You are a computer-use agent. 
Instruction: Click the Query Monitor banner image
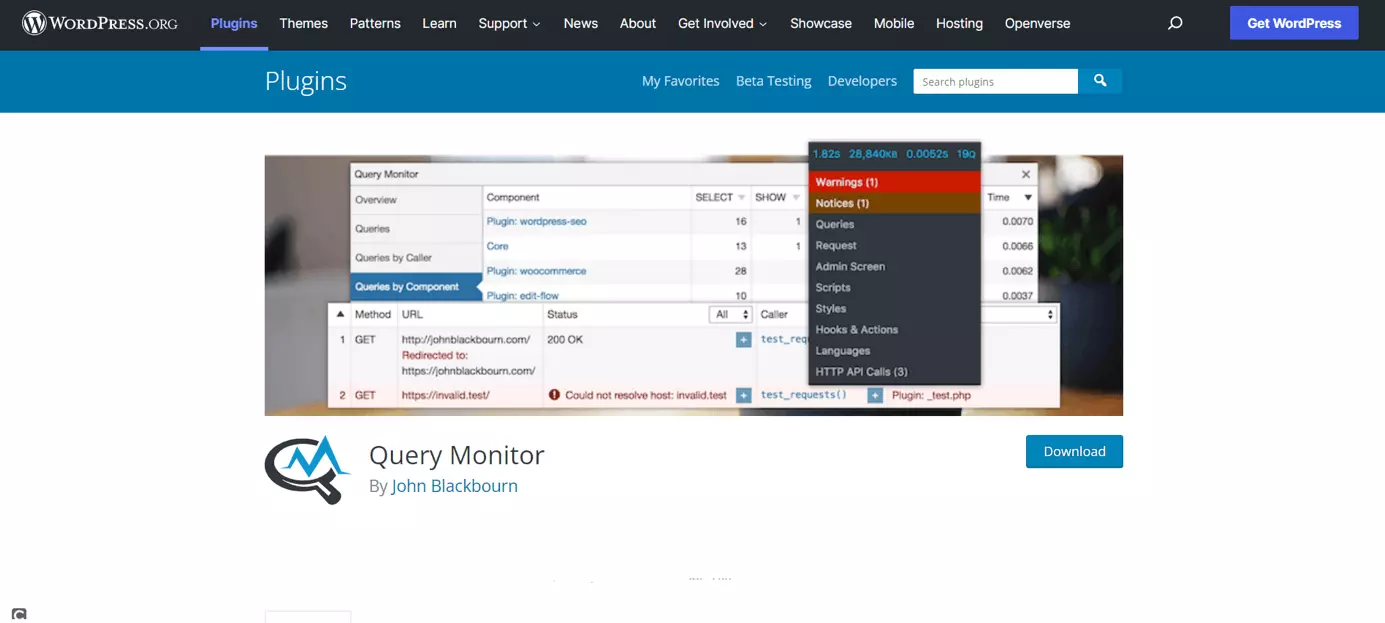click(x=693, y=285)
